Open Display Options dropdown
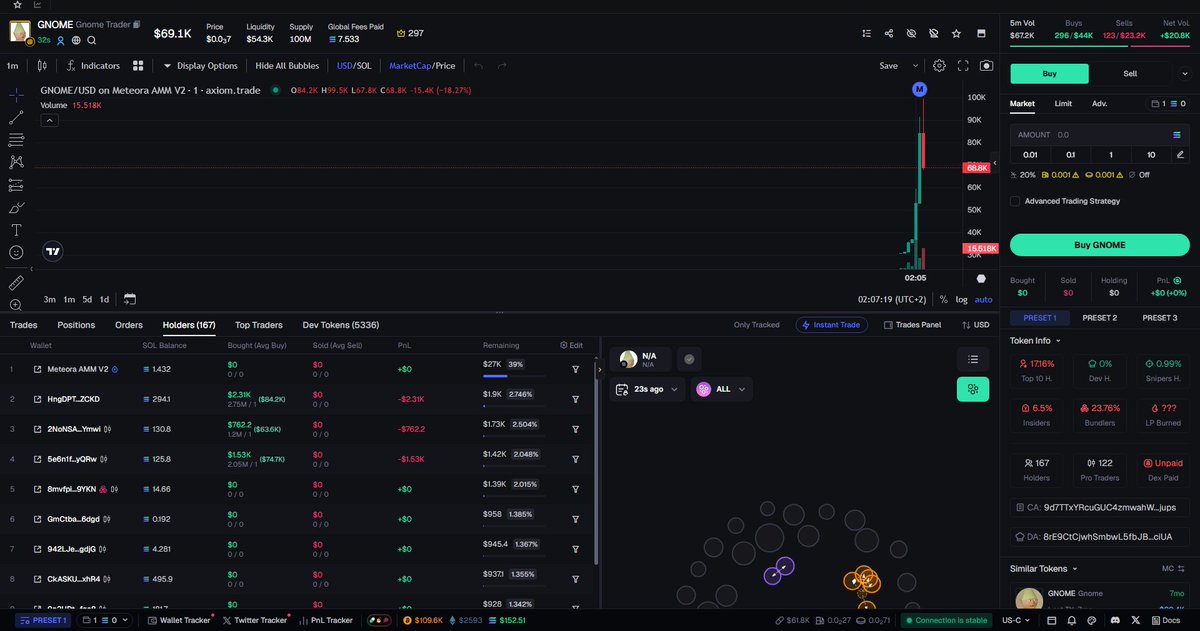Viewport: 1200px width, 631px height. click(200, 66)
